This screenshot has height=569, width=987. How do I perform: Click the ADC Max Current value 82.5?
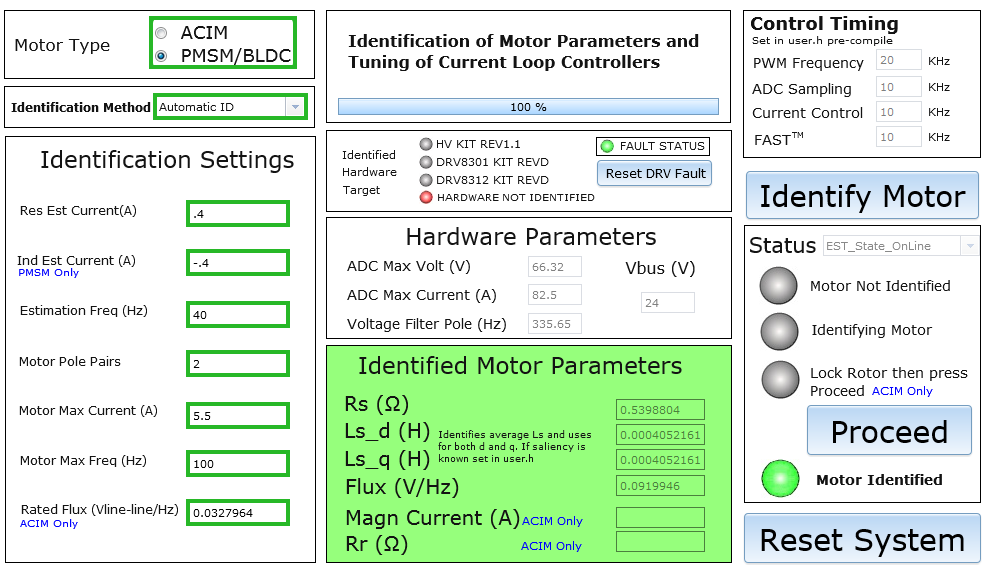point(555,295)
